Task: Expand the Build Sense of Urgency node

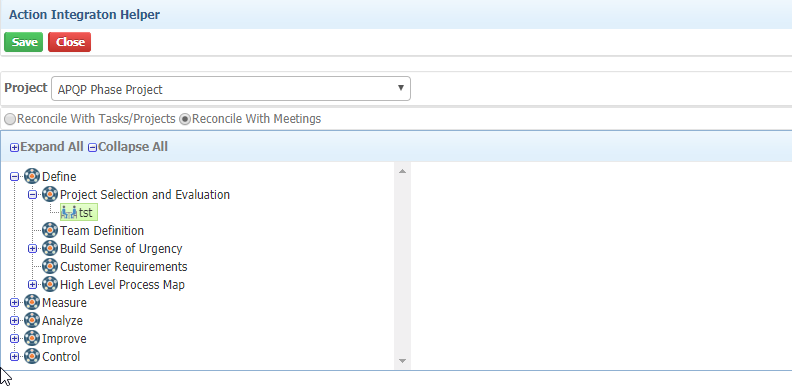Action: coord(33,249)
